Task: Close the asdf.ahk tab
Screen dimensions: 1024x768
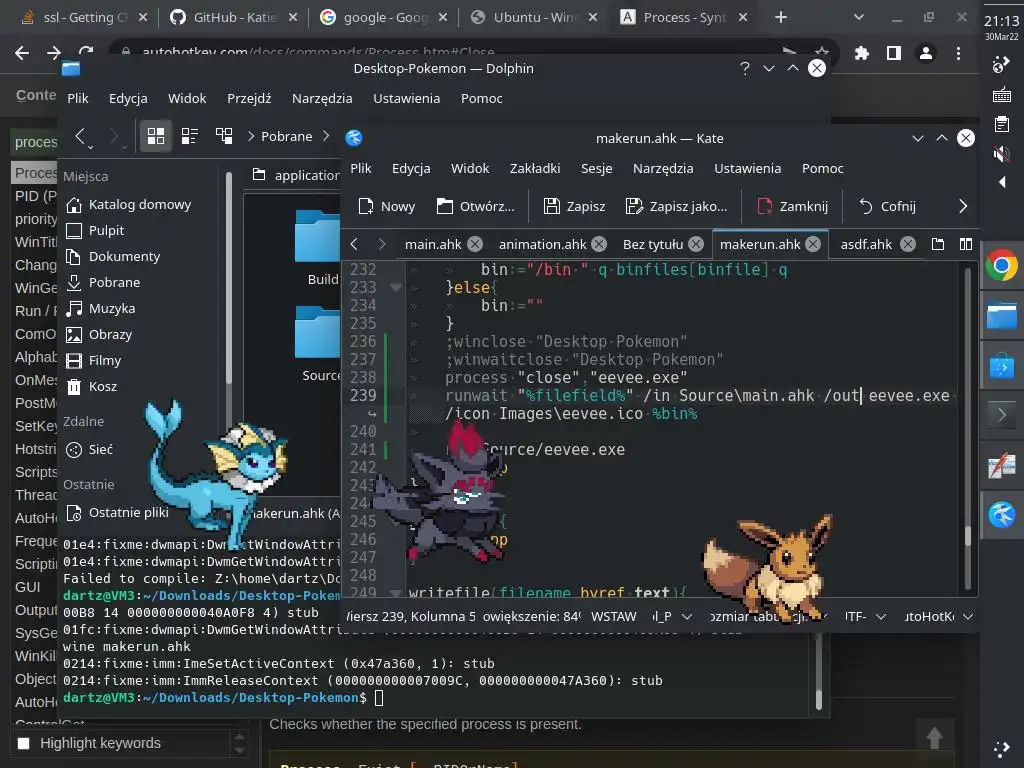Action: point(908,244)
